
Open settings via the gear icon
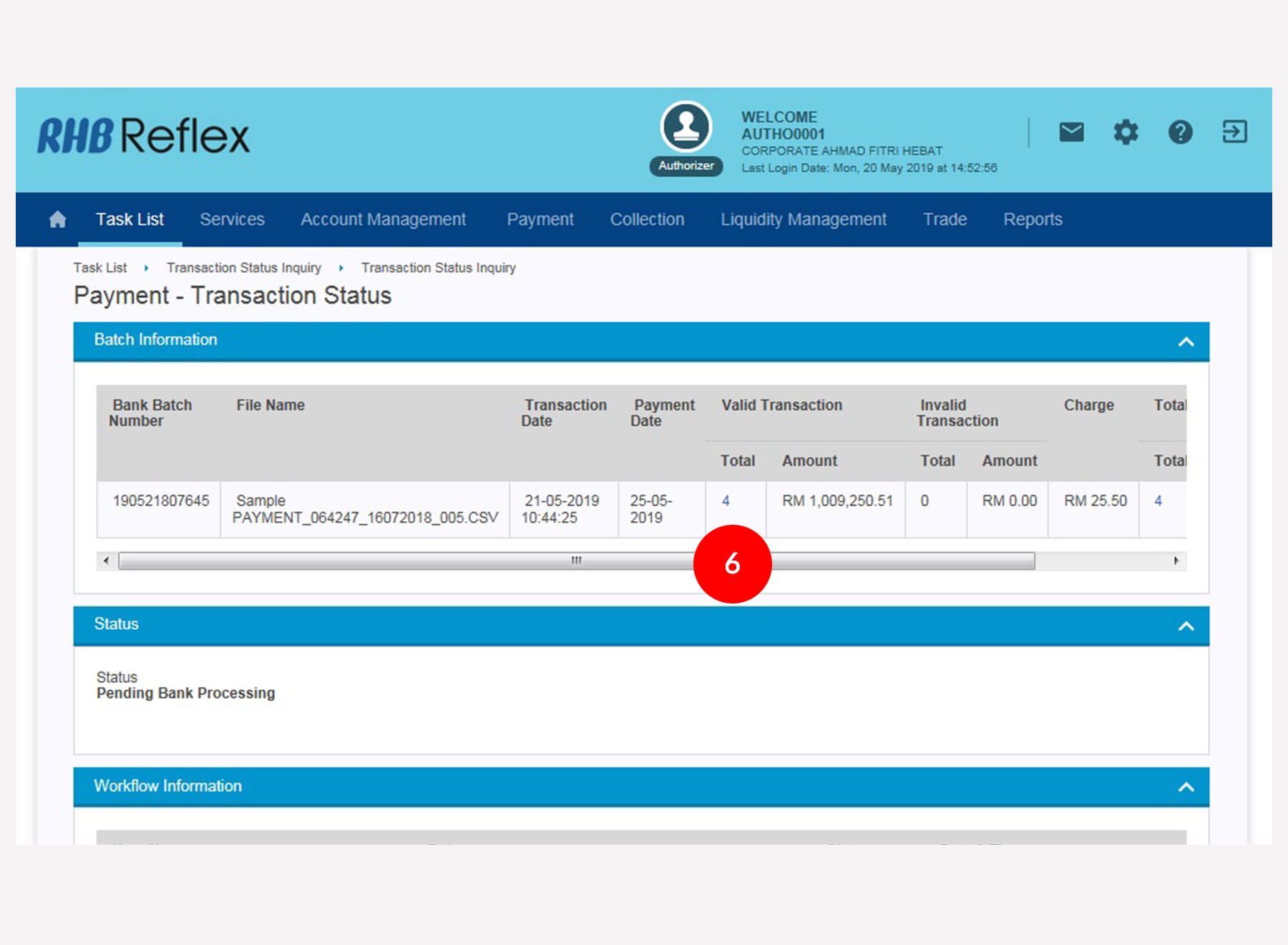(x=1126, y=132)
